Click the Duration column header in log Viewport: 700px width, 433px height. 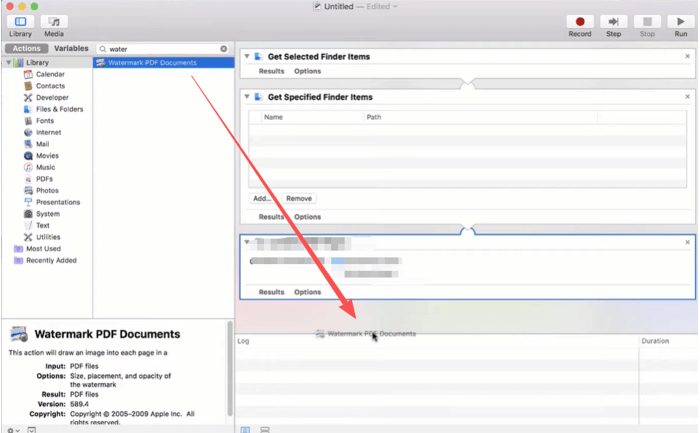click(x=655, y=341)
